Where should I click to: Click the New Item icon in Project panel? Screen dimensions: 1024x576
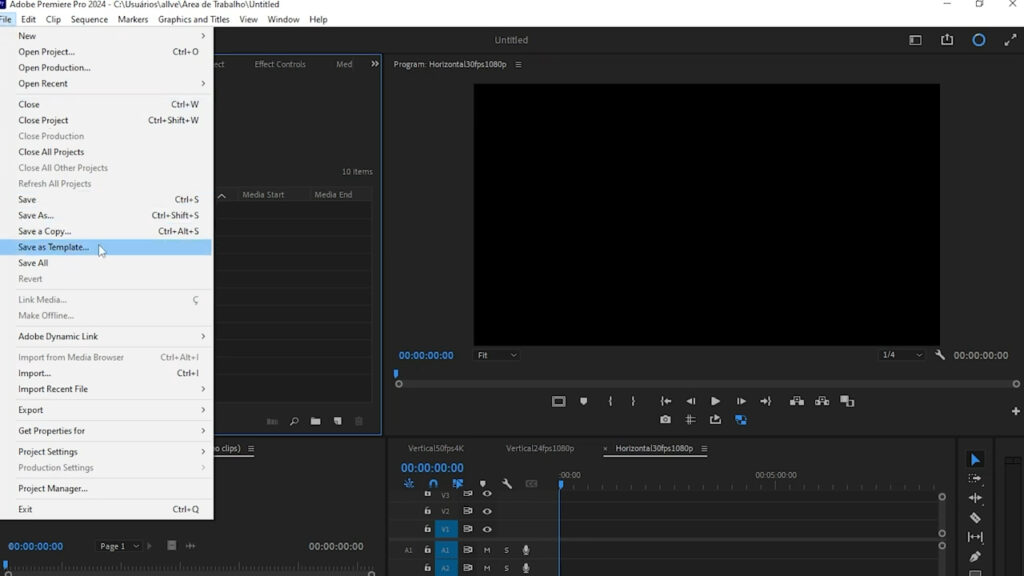pos(338,421)
